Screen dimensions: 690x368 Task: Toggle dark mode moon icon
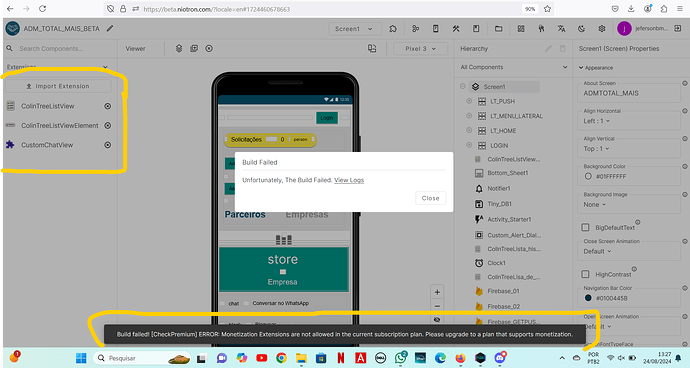coord(581,29)
